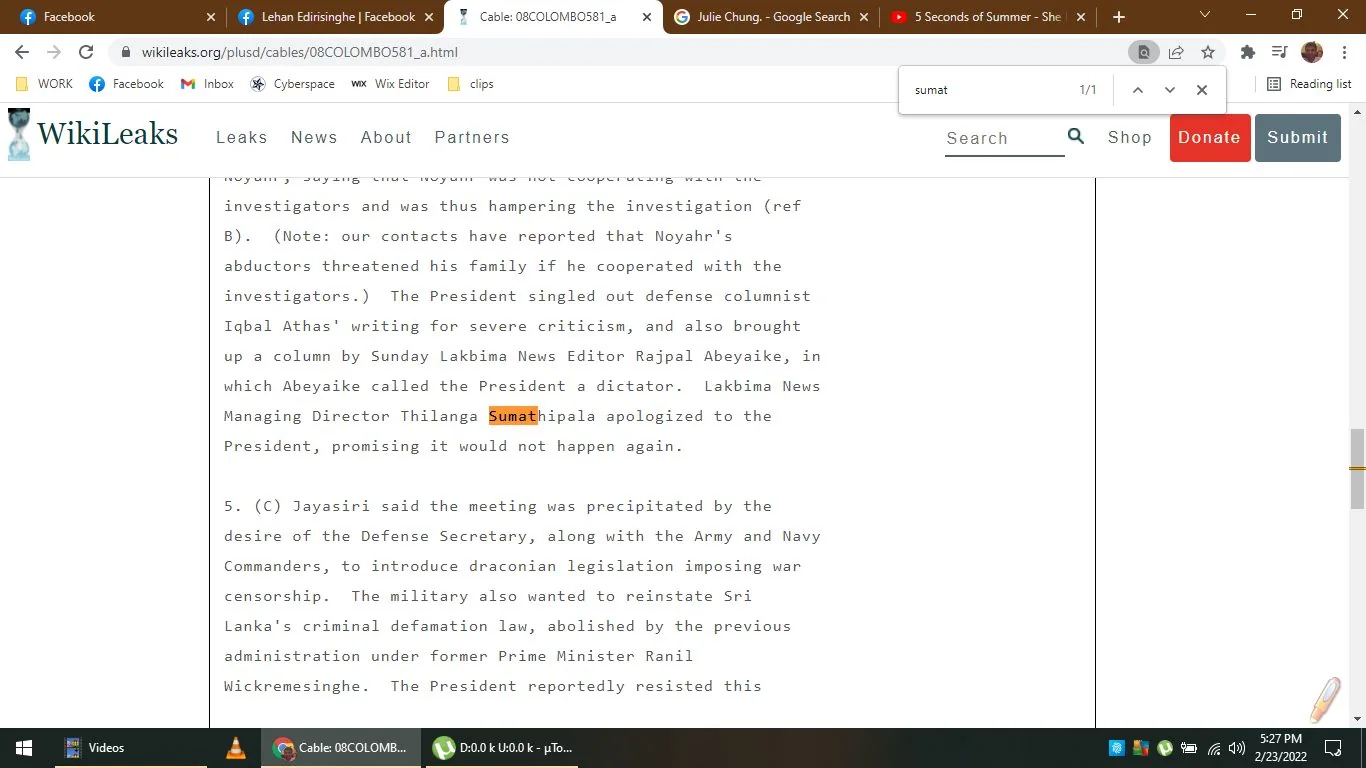Open the Reading list panel
The width and height of the screenshot is (1366, 768).
[1309, 84]
